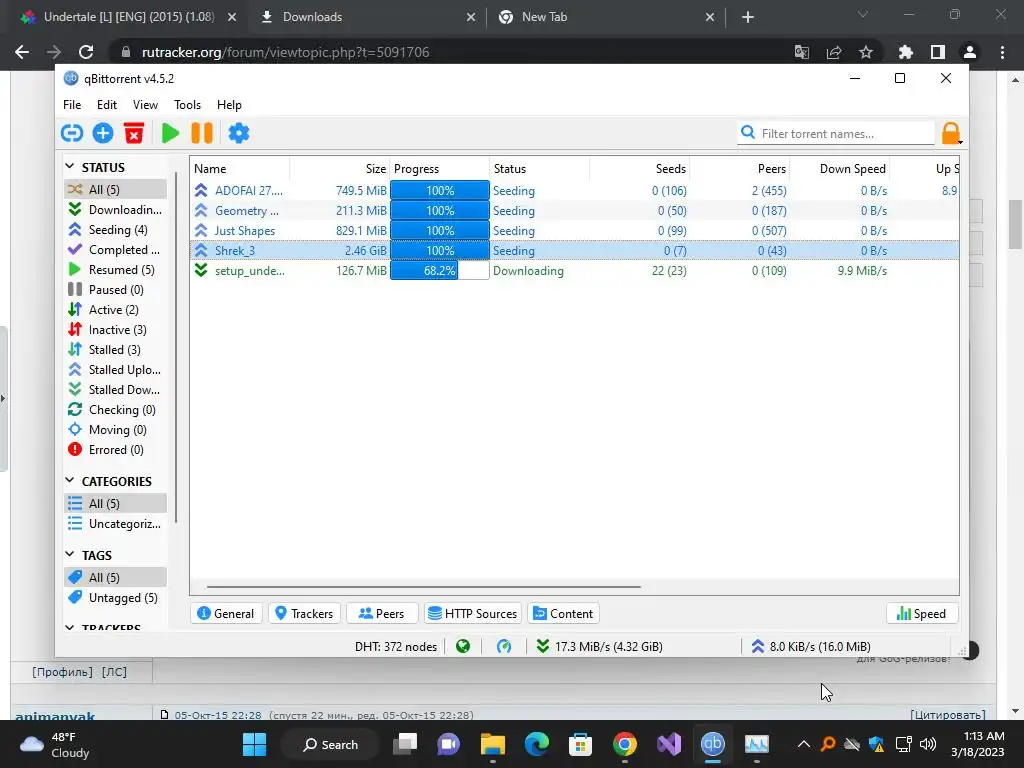Filter by Moving (0) status

click(115, 430)
